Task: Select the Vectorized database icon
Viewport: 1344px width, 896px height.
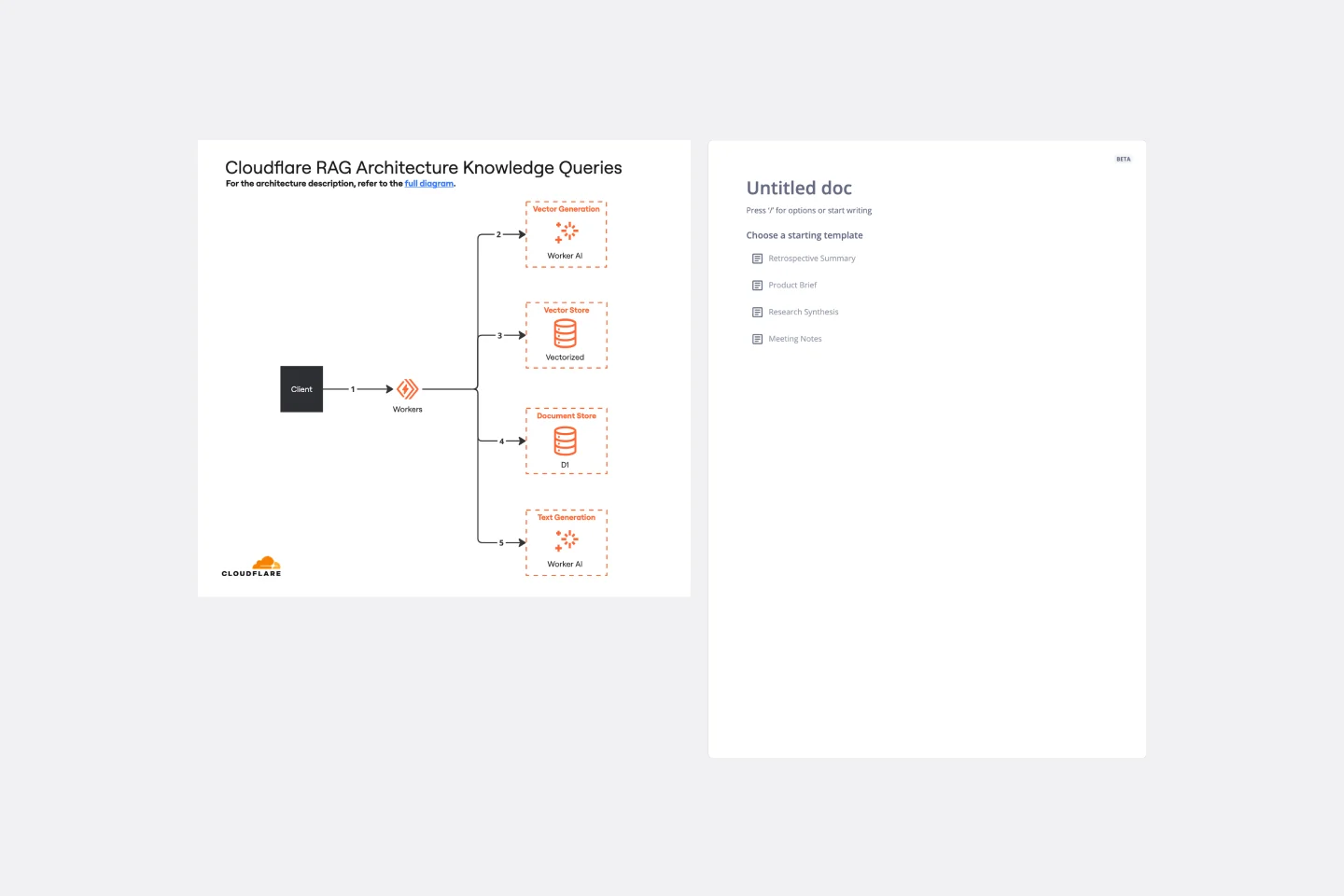Action: point(566,333)
